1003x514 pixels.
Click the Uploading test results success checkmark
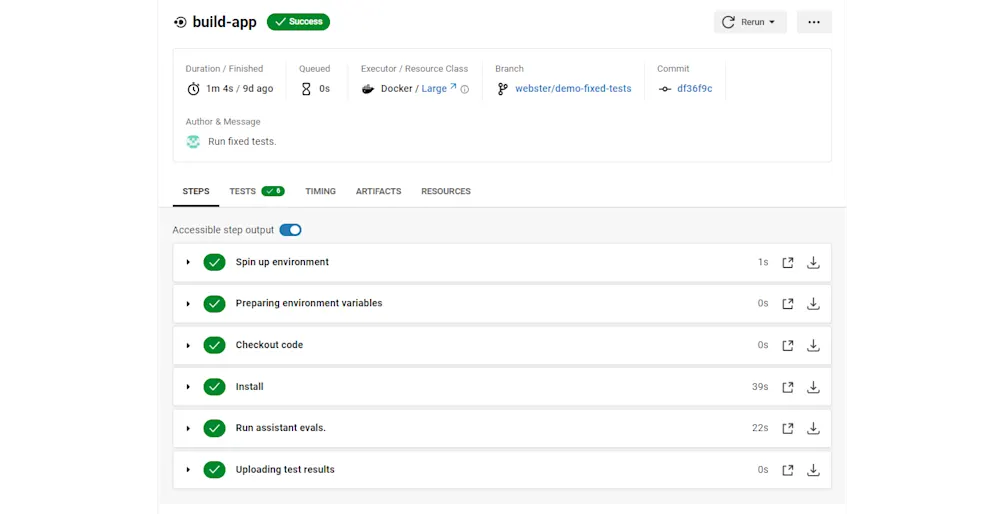tap(214, 470)
